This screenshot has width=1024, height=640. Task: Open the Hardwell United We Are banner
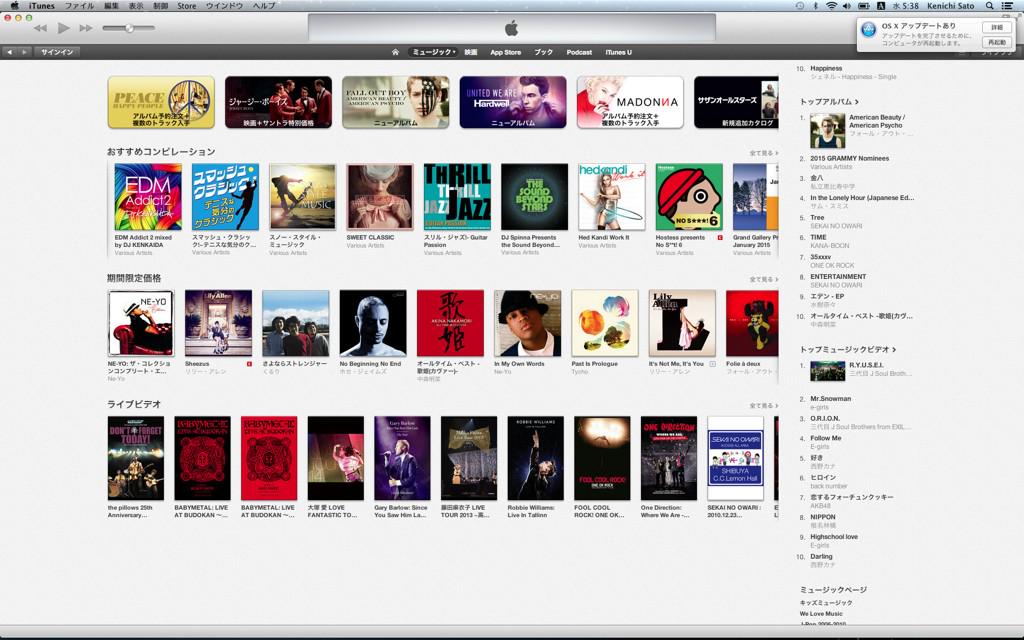tap(513, 102)
